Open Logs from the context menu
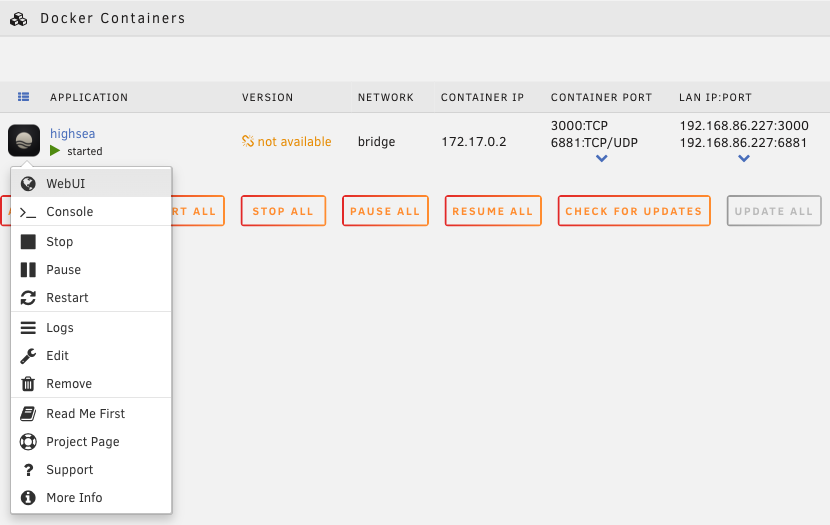Screen dimensions: 830x525 pos(91,328)
